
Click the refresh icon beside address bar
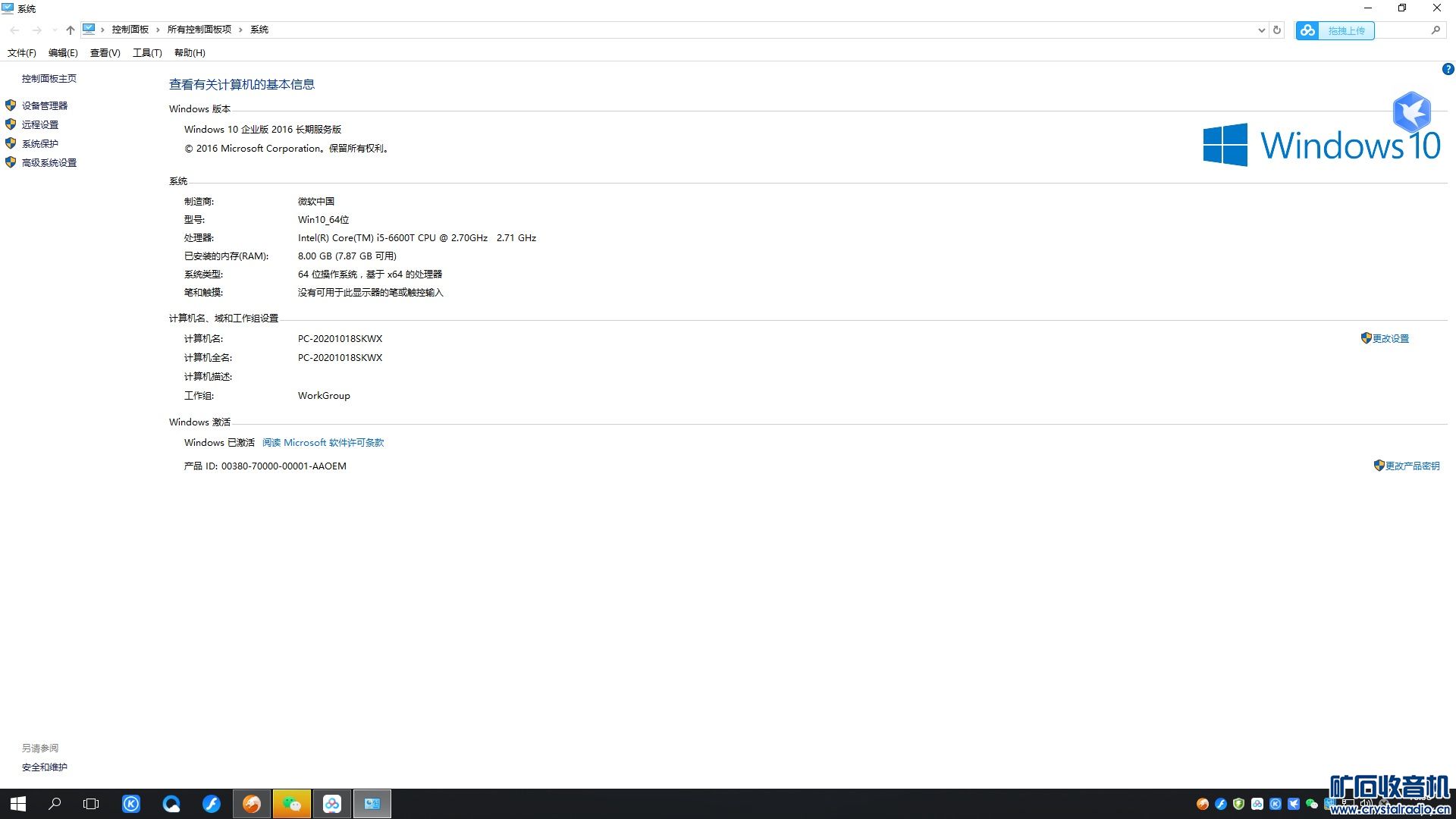[x=1277, y=30]
